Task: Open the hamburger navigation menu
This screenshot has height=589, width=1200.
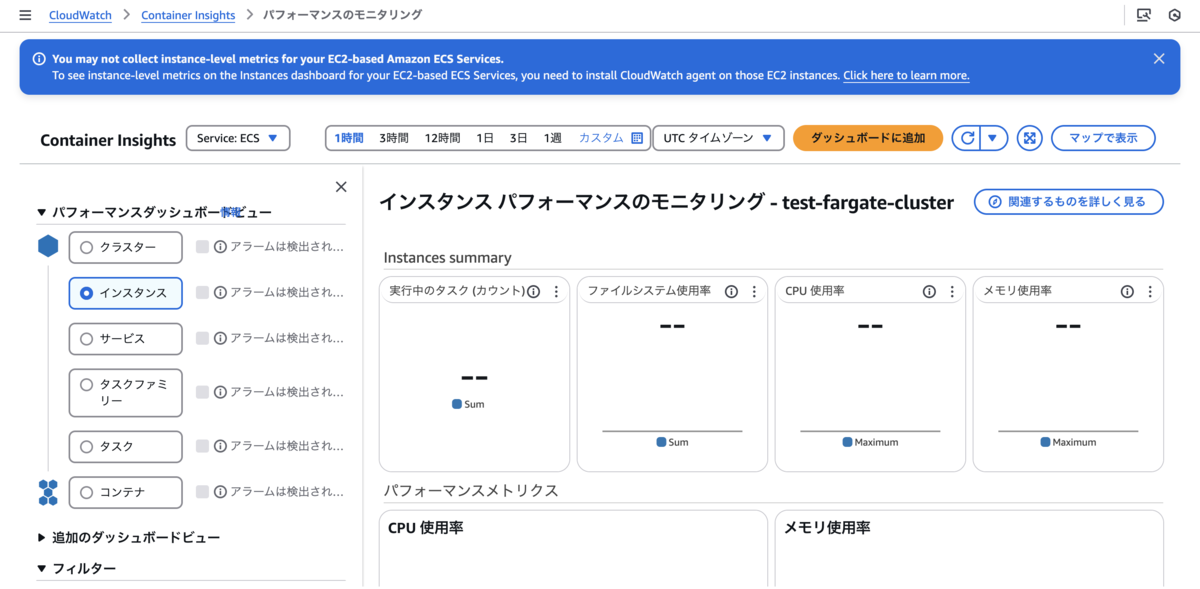Action: 25,15
